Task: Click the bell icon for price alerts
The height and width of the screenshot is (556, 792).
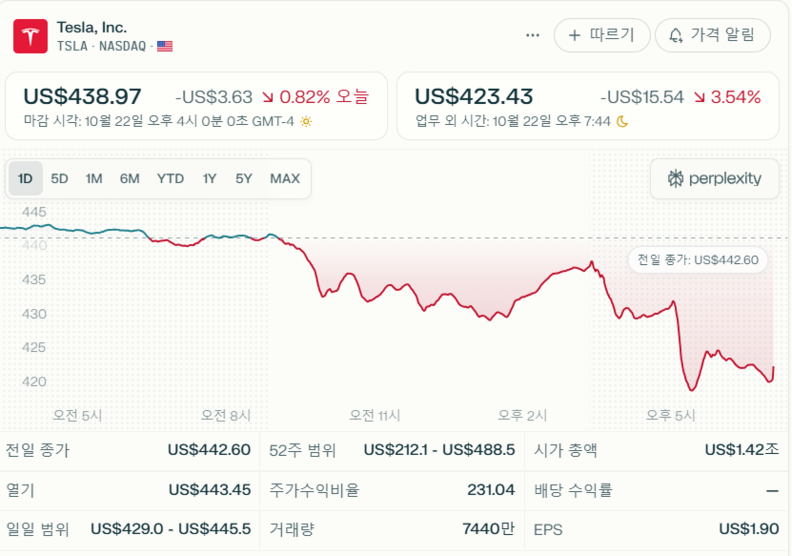Action: 676,35
